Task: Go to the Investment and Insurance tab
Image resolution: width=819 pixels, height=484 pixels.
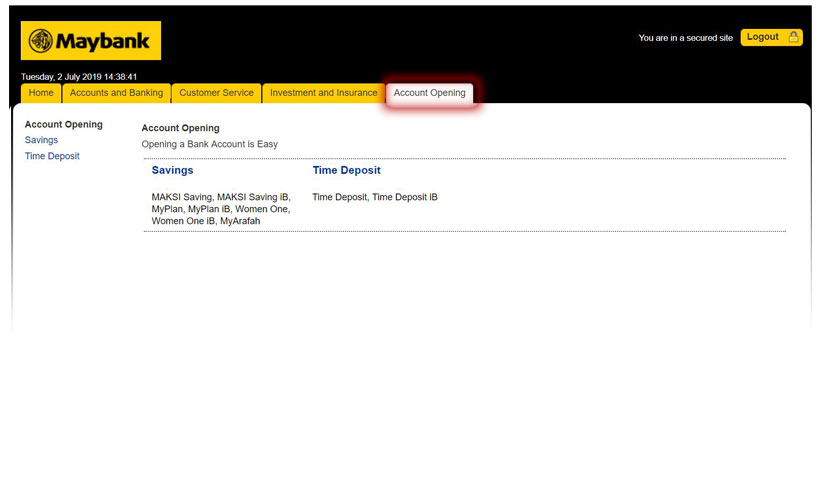Action: click(323, 93)
